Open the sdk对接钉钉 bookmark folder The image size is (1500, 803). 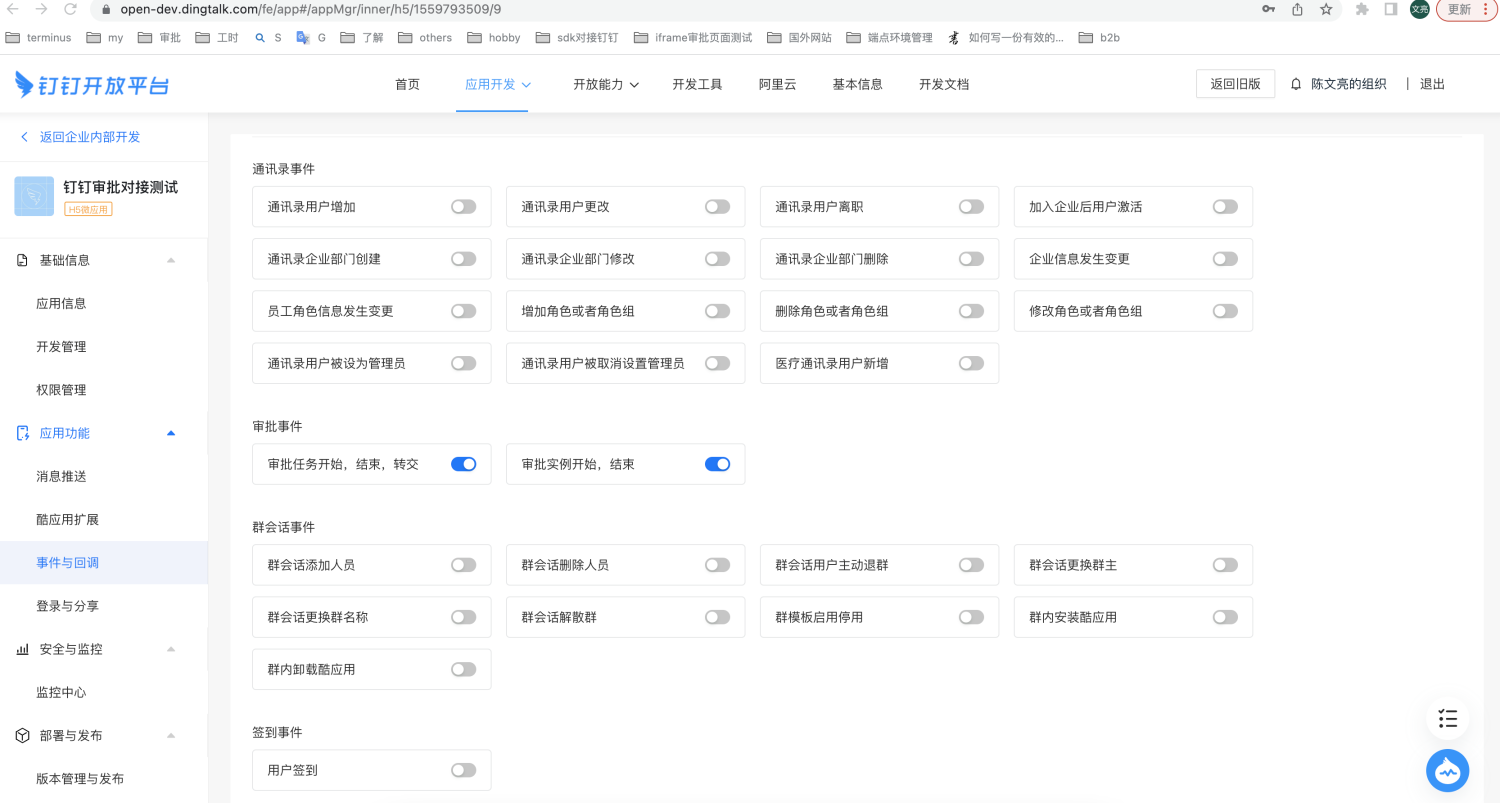[577, 38]
